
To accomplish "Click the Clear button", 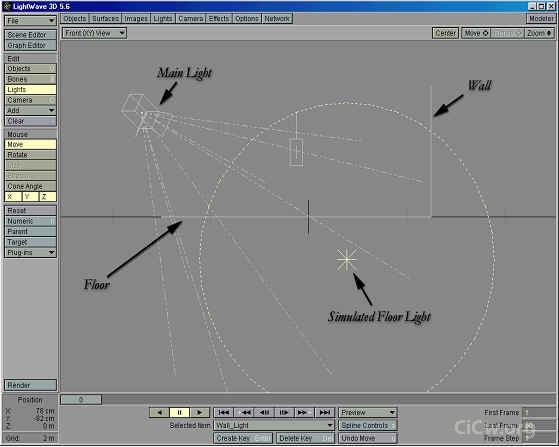I will [x=30, y=121].
